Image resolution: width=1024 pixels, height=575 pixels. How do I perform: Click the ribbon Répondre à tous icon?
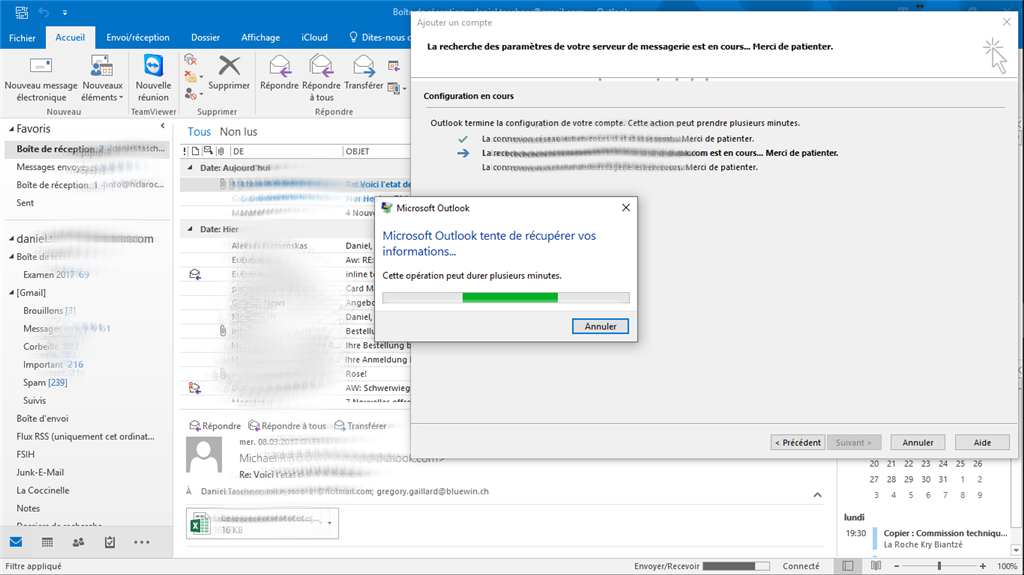click(321, 66)
